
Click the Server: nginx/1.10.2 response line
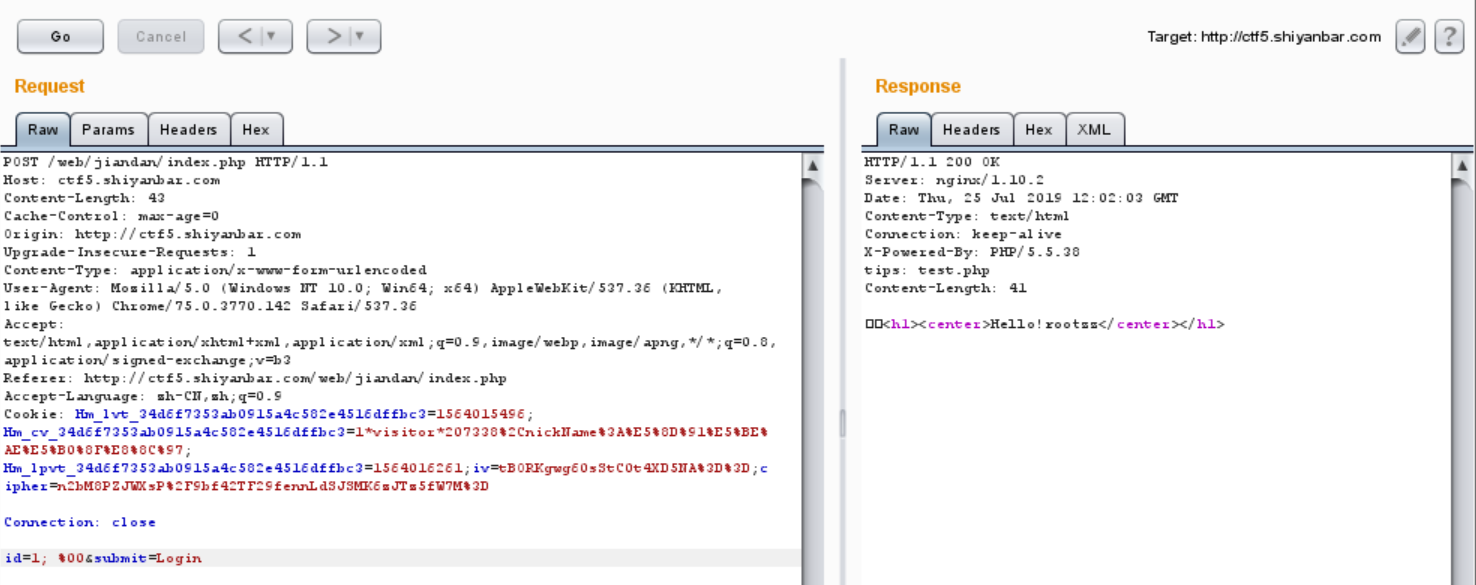pos(954,180)
